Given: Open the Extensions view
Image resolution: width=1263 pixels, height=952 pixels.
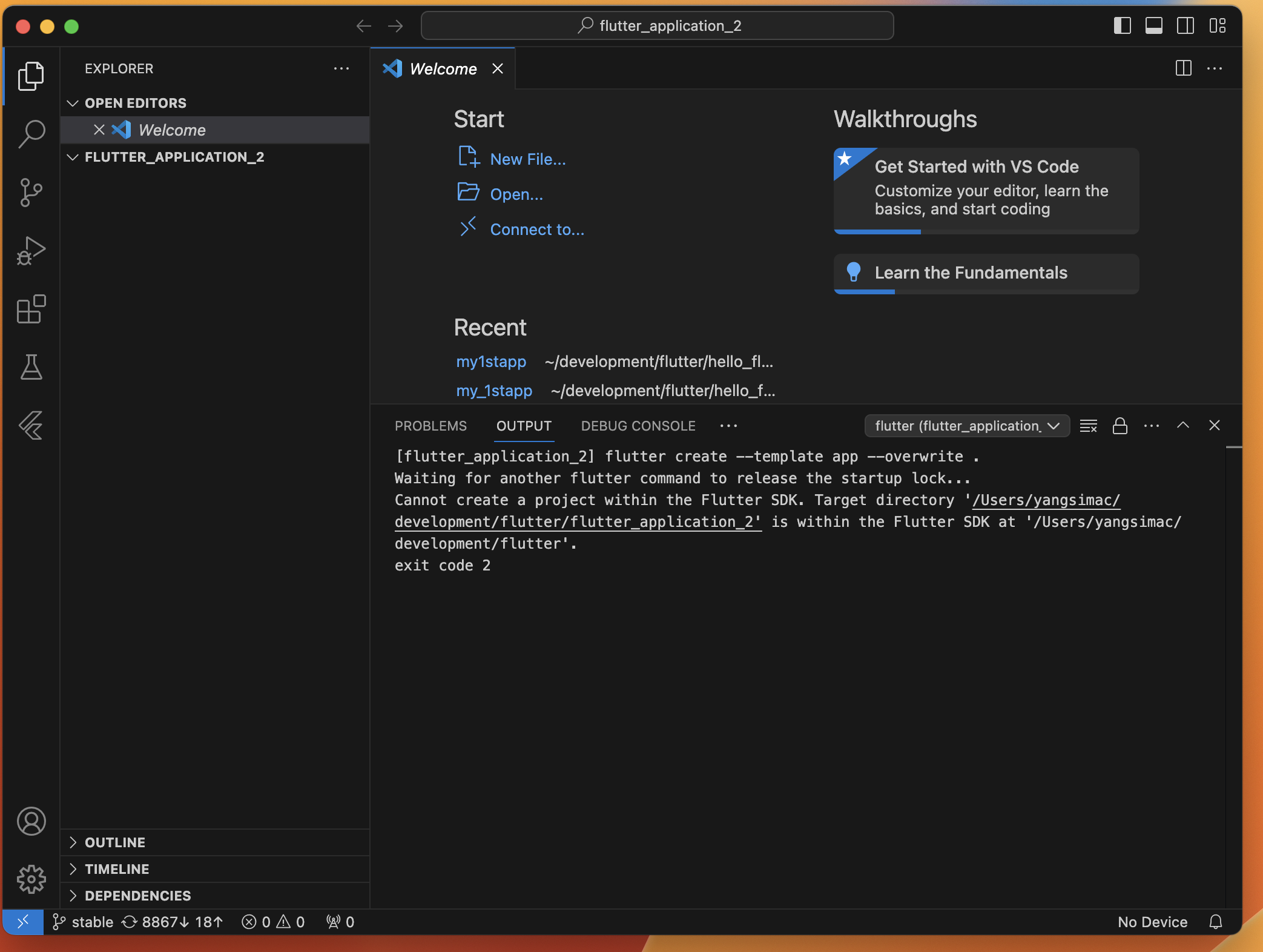Looking at the screenshot, I should click(x=31, y=309).
